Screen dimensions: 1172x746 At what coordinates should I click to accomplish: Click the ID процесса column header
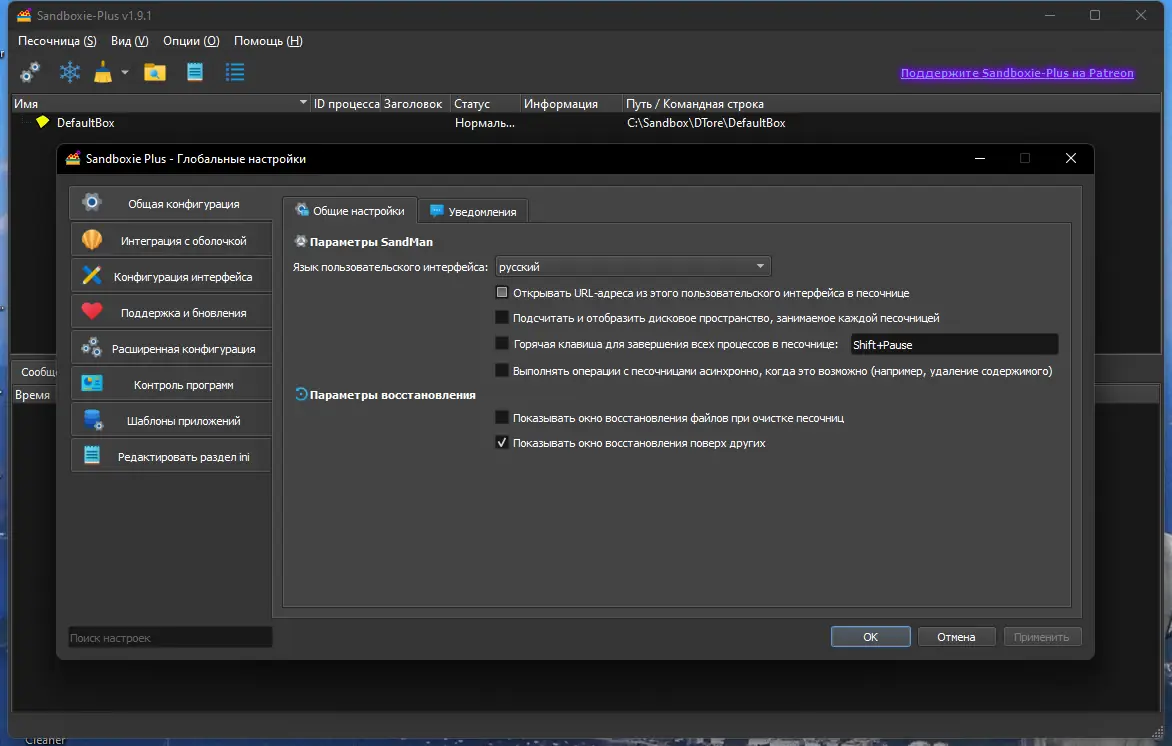pos(346,103)
